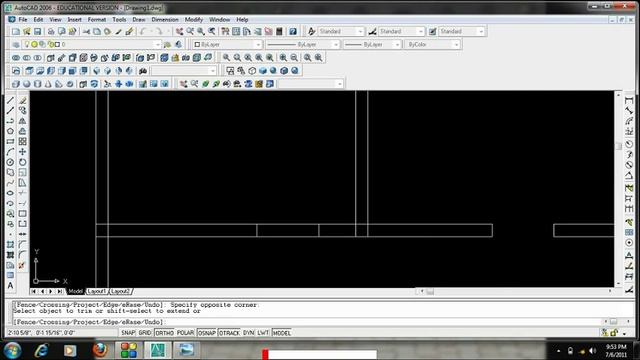640x360 pixels.
Task: Click the Save drawing icon
Action: [x=38, y=31]
